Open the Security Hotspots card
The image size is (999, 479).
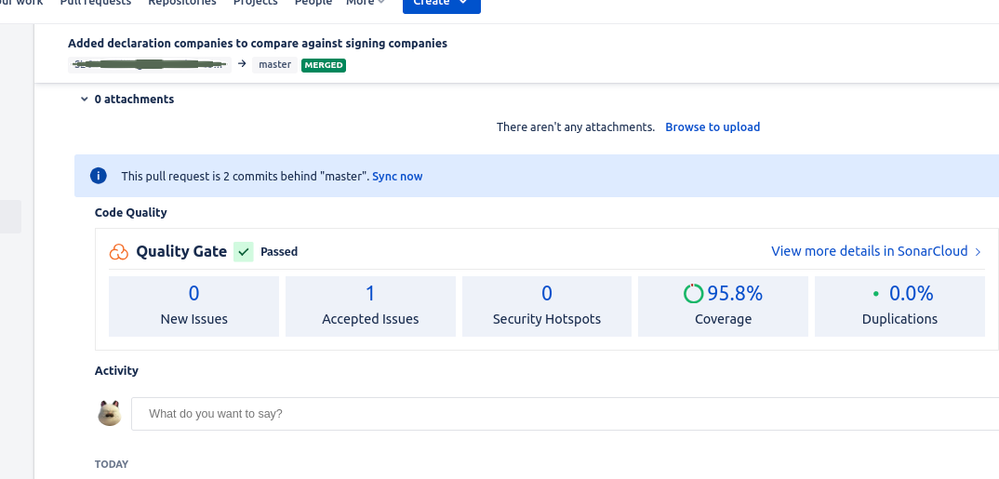(547, 306)
